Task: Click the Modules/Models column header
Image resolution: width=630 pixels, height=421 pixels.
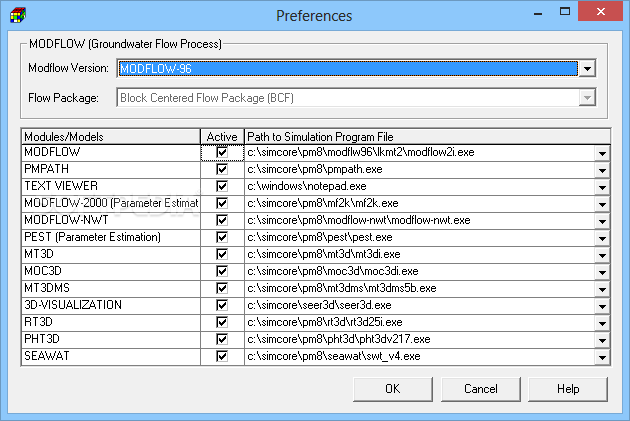Action: pos(111,137)
